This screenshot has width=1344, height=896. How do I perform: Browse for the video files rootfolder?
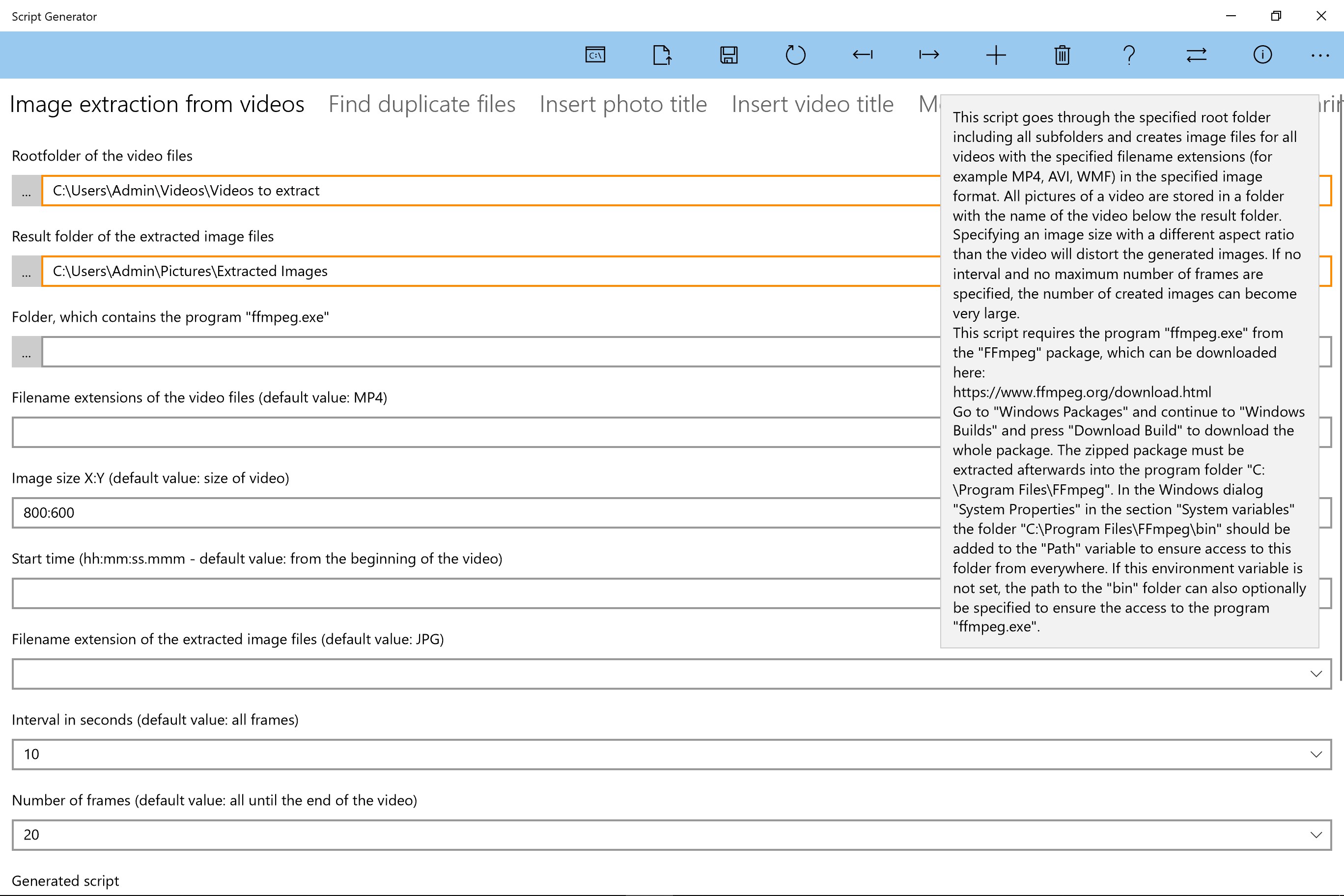(x=27, y=191)
